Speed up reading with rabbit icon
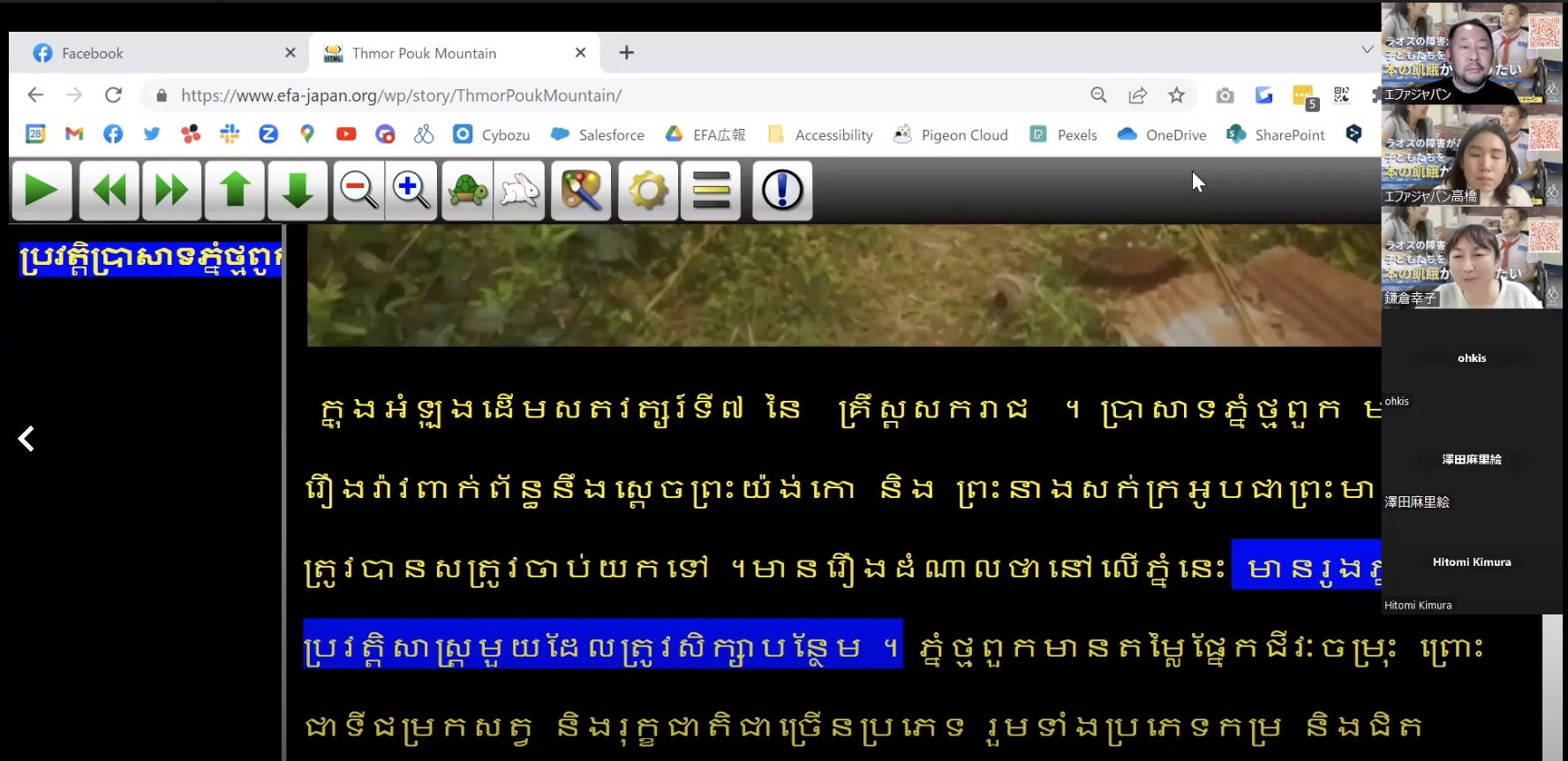The width and height of the screenshot is (1568, 761). point(520,190)
